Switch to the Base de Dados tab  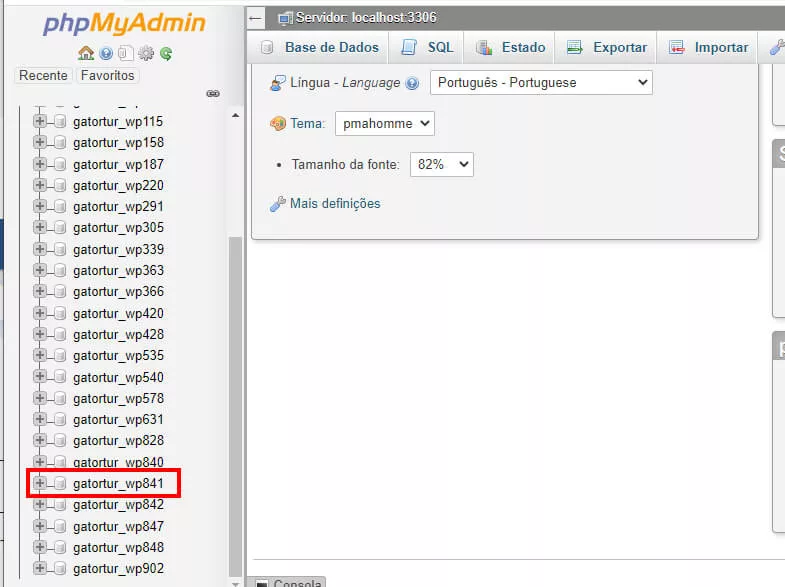[x=320, y=48]
